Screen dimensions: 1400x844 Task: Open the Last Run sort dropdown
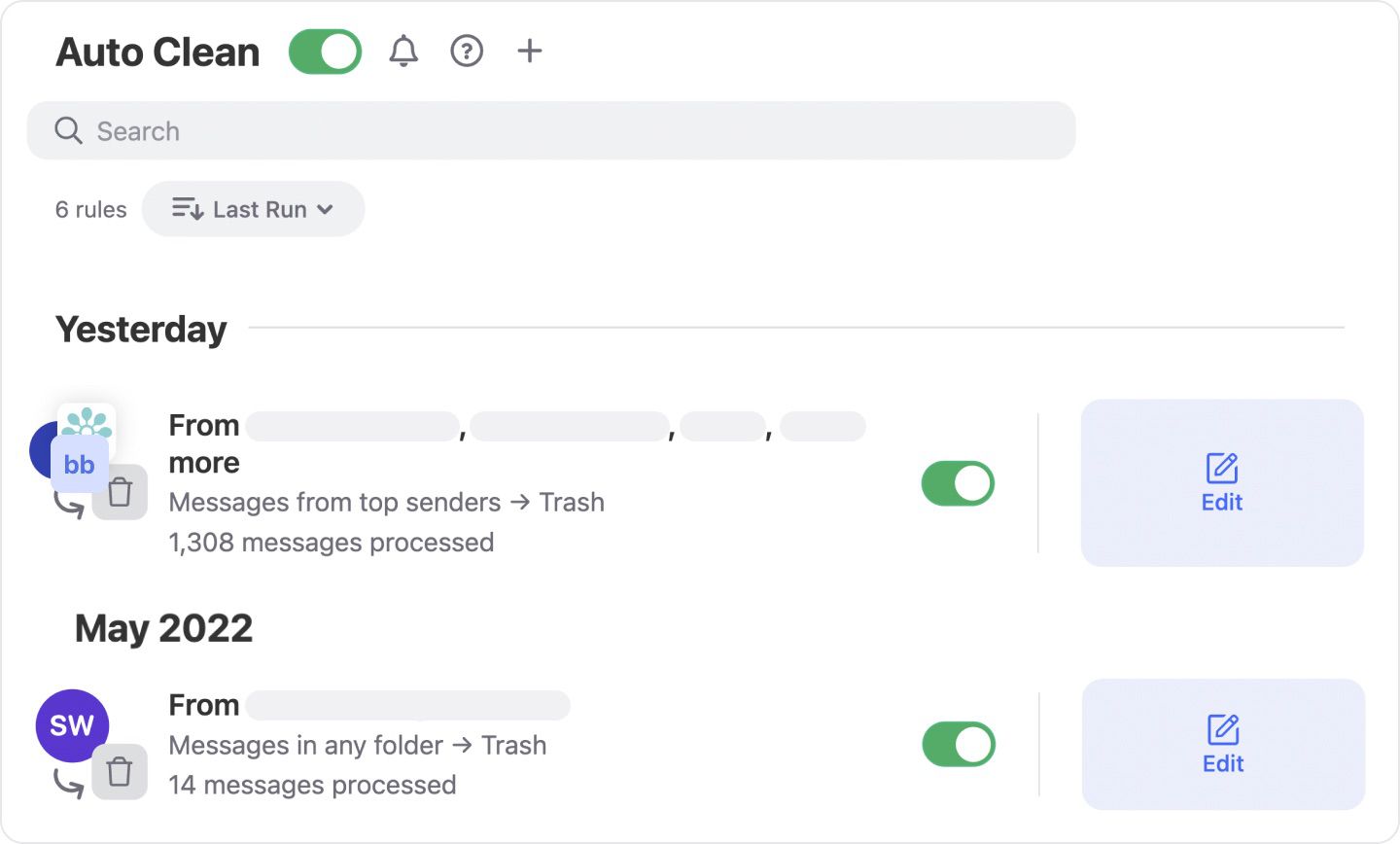(x=253, y=208)
